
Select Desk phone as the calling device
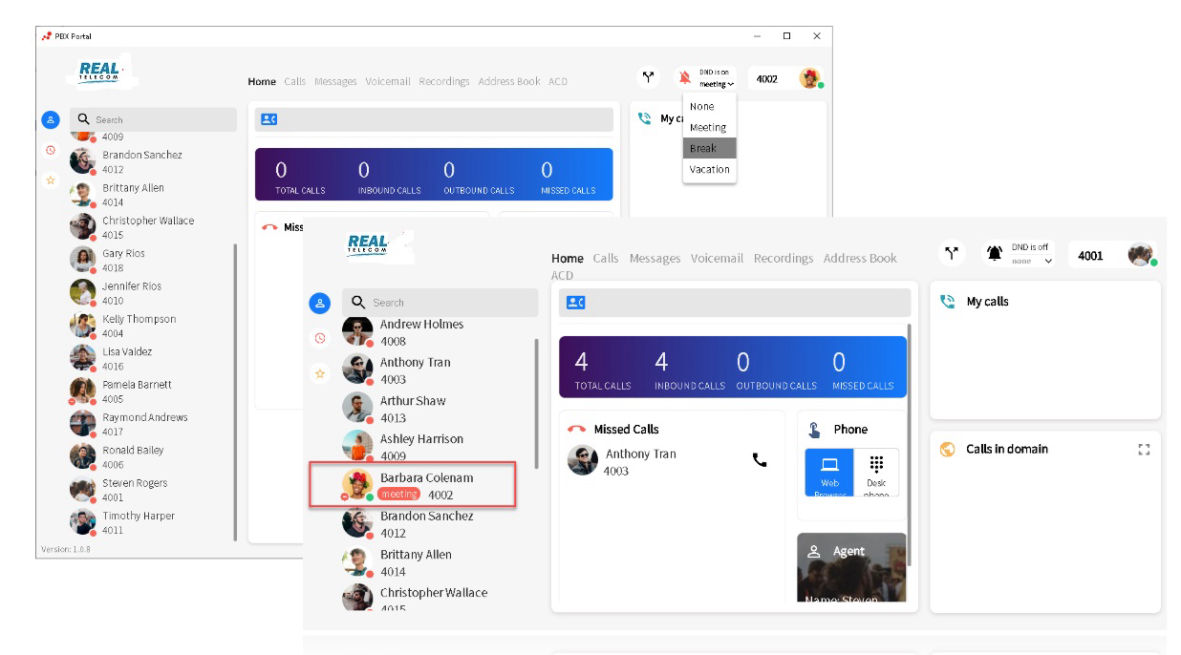(x=876, y=472)
